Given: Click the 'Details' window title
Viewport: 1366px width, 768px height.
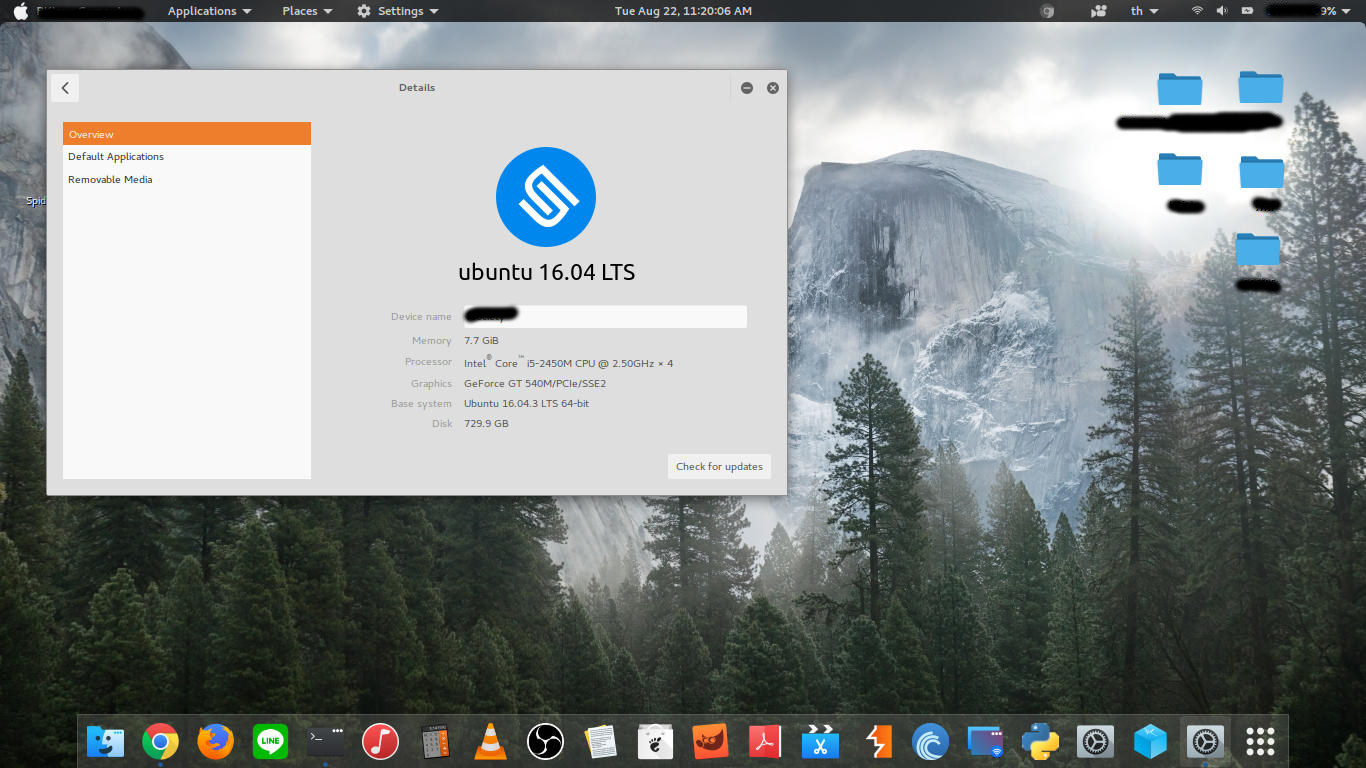Looking at the screenshot, I should pyautogui.click(x=417, y=88).
